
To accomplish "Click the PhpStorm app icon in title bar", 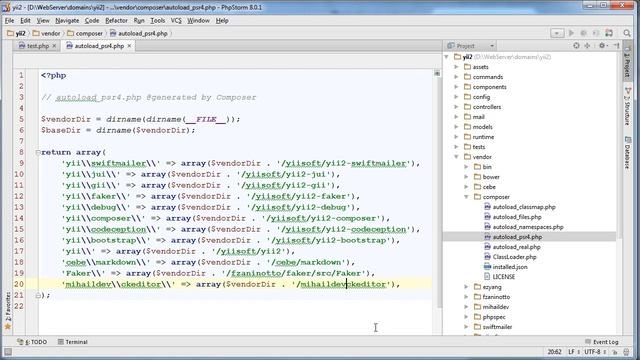I will click(6, 7).
